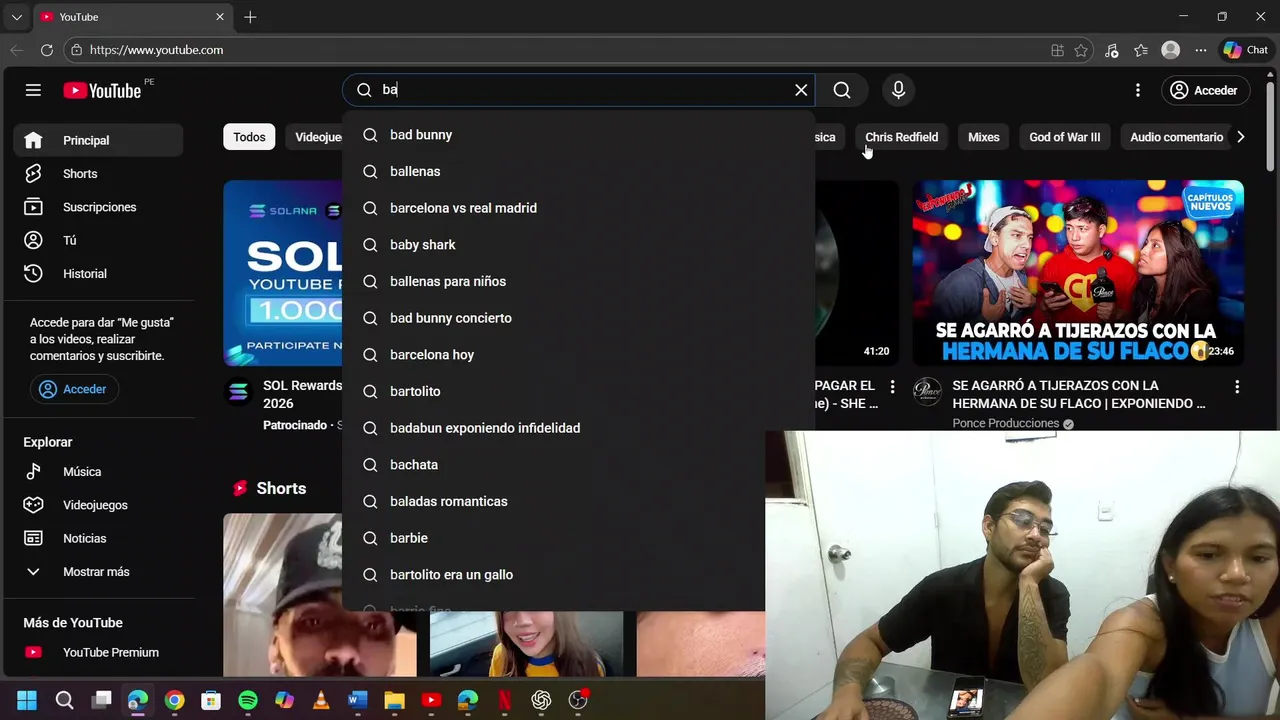Screen dimensions: 1280x720
Task: Open YouTube Premium link
Action: (98, 652)
